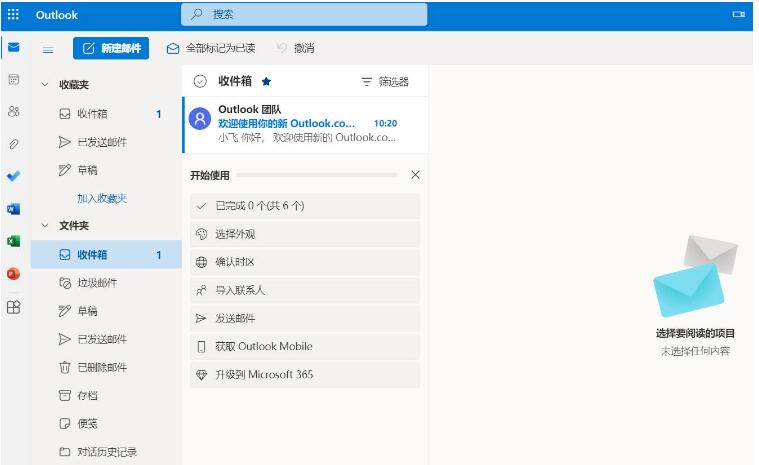Launch the Word app icon
The height and width of the screenshot is (465, 759).
pyautogui.click(x=13, y=209)
